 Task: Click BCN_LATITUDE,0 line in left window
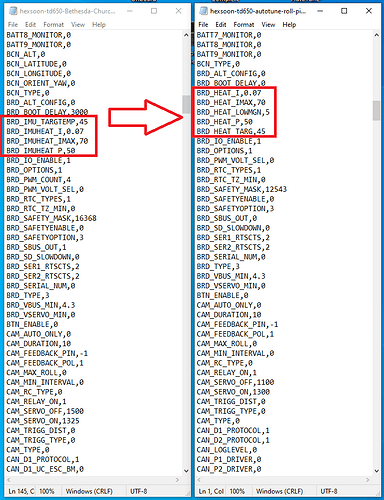click(x=36, y=64)
